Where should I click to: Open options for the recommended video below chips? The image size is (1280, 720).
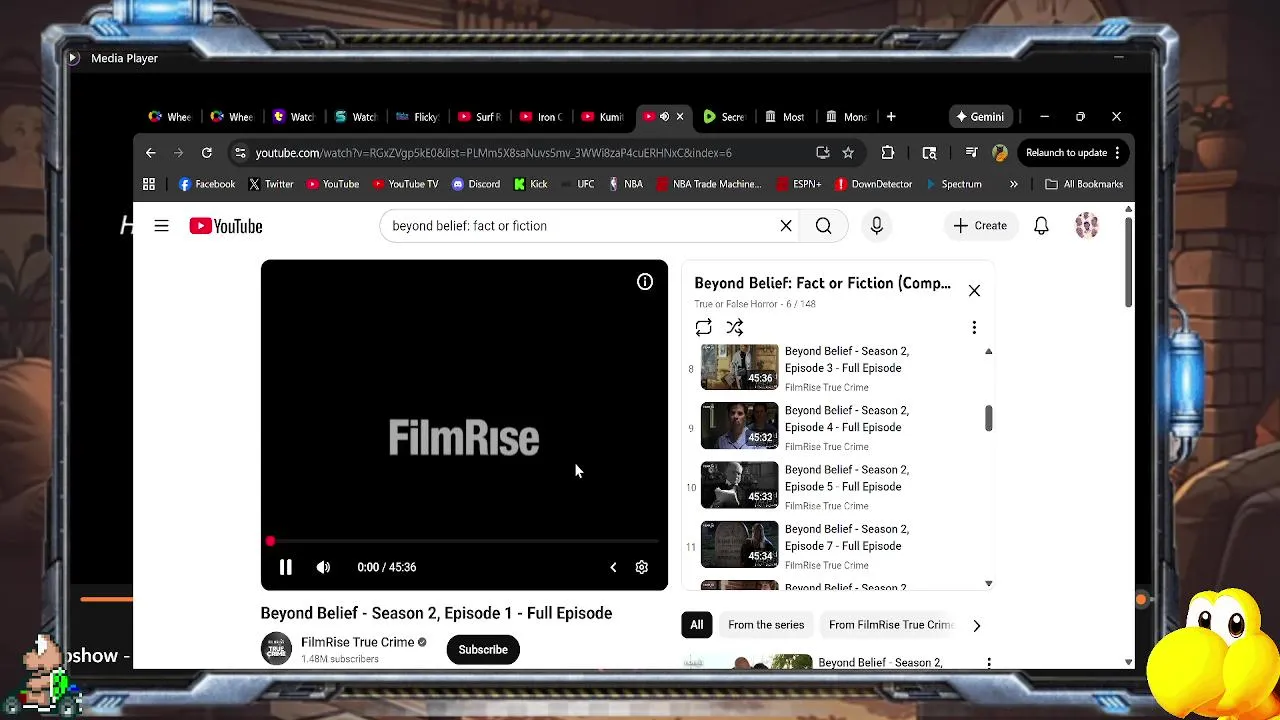coord(989,663)
